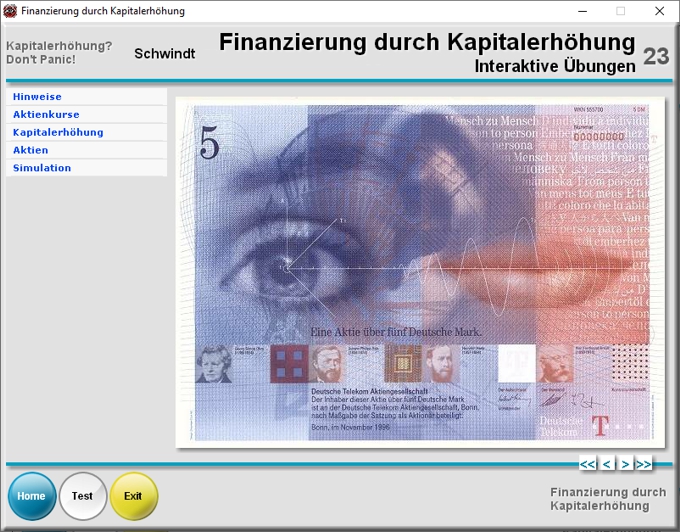Open the Hinweise section
This screenshot has height=532, width=680.
[x=37, y=97]
